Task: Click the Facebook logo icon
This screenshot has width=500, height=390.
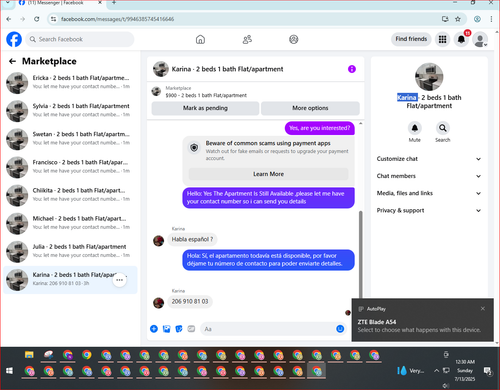Action: coord(14,39)
